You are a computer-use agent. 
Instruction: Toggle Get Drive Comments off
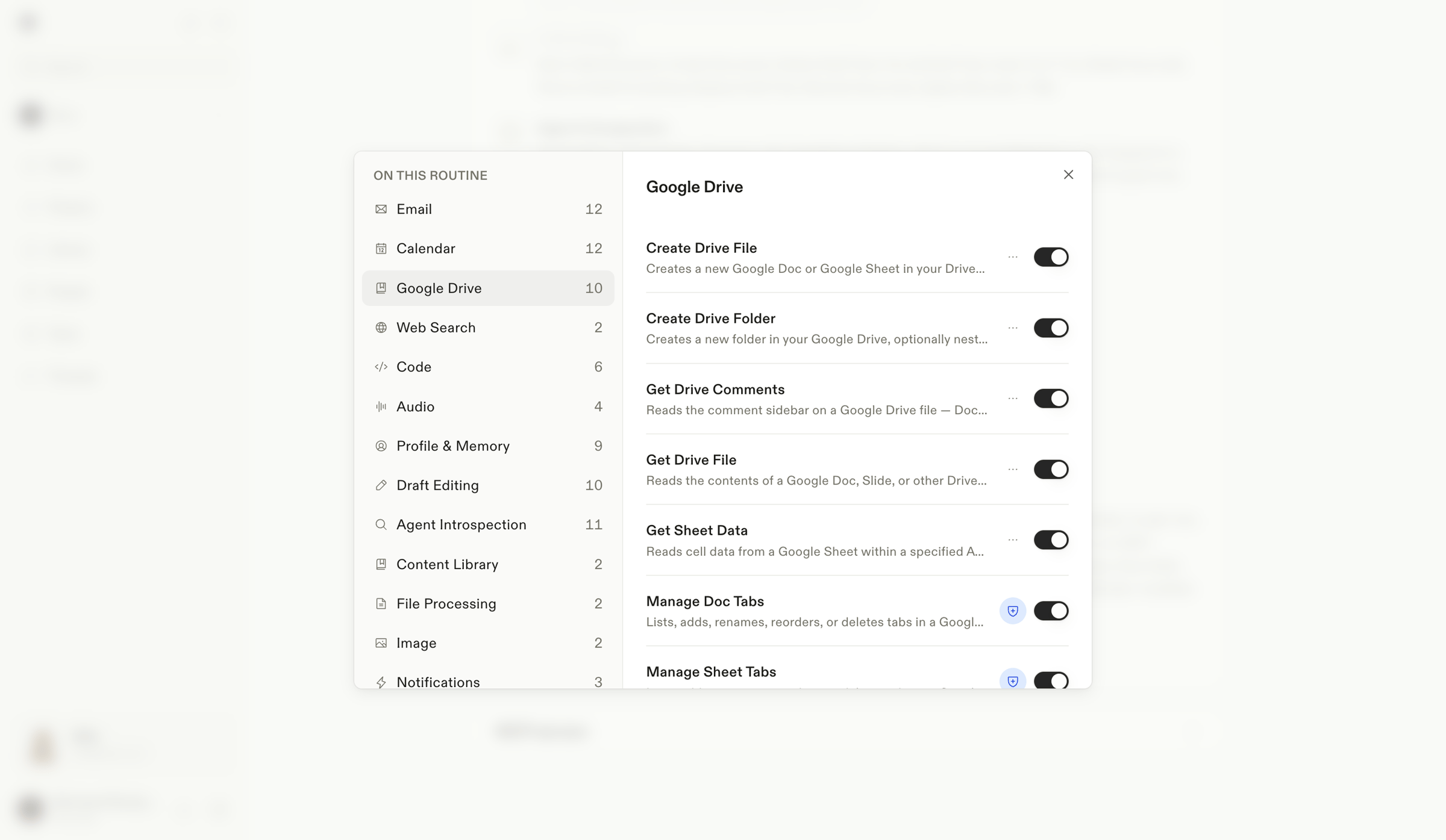click(1051, 399)
